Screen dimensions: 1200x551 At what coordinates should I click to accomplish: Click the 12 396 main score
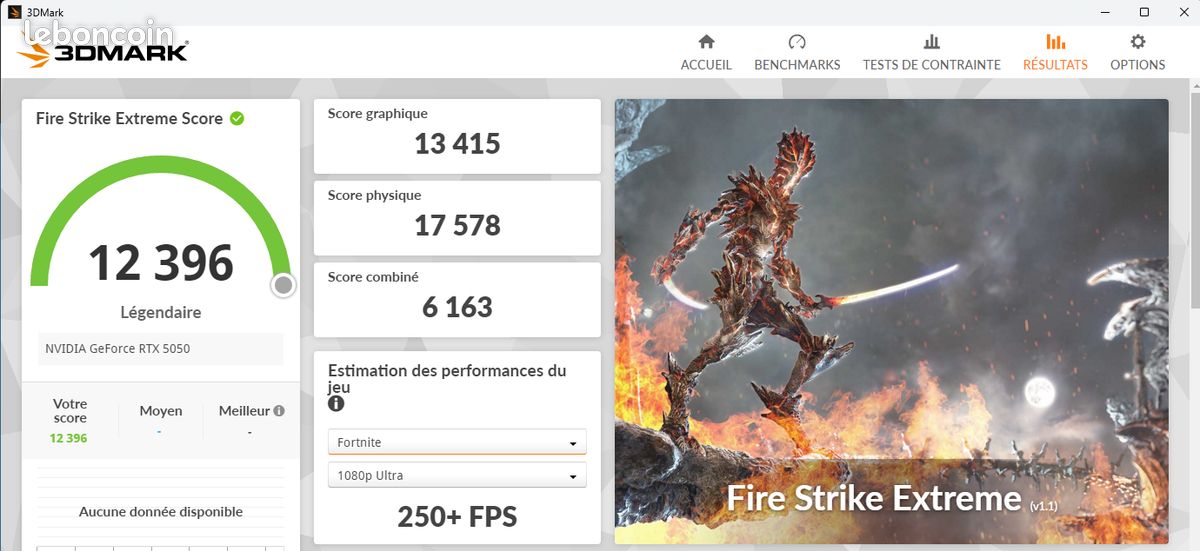click(x=161, y=263)
